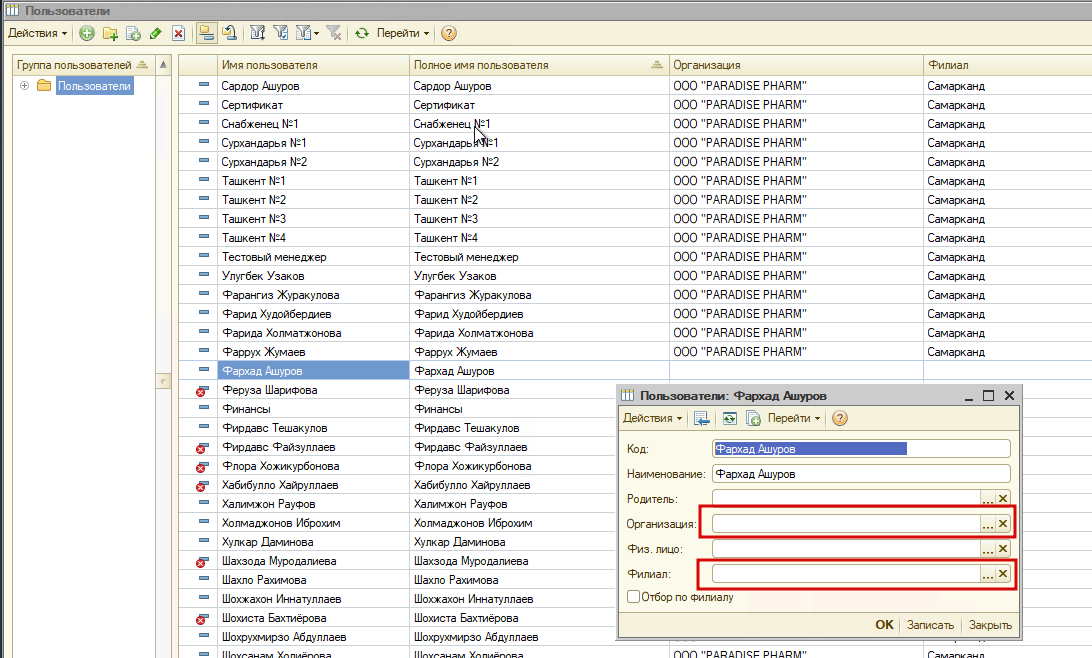Image resolution: width=1092 pixels, height=658 pixels.
Task: Click the Имя пользователя column header
Action: point(313,65)
